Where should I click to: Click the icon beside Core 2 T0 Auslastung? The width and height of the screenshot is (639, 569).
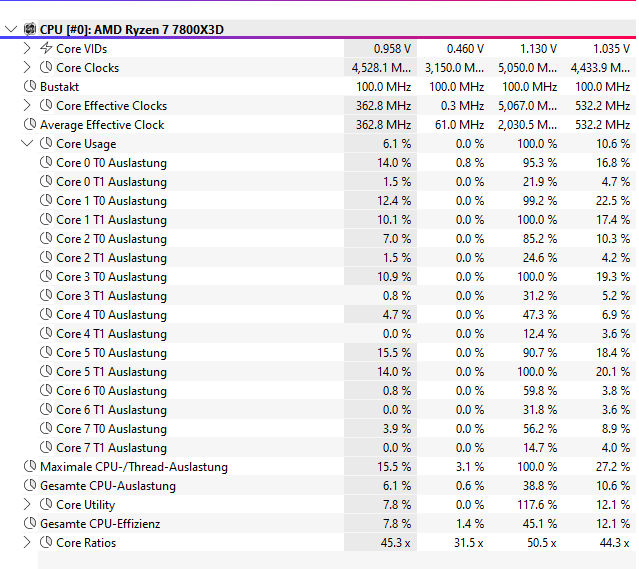[46, 238]
